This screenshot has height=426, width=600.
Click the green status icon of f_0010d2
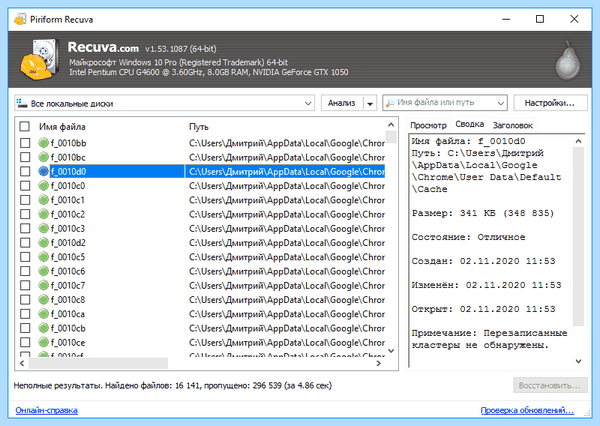tap(44, 243)
